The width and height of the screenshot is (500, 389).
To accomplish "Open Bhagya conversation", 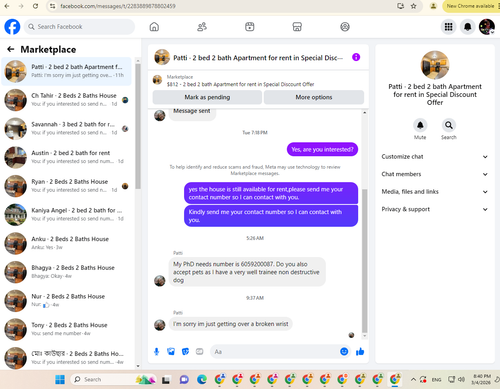I will point(67,272).
